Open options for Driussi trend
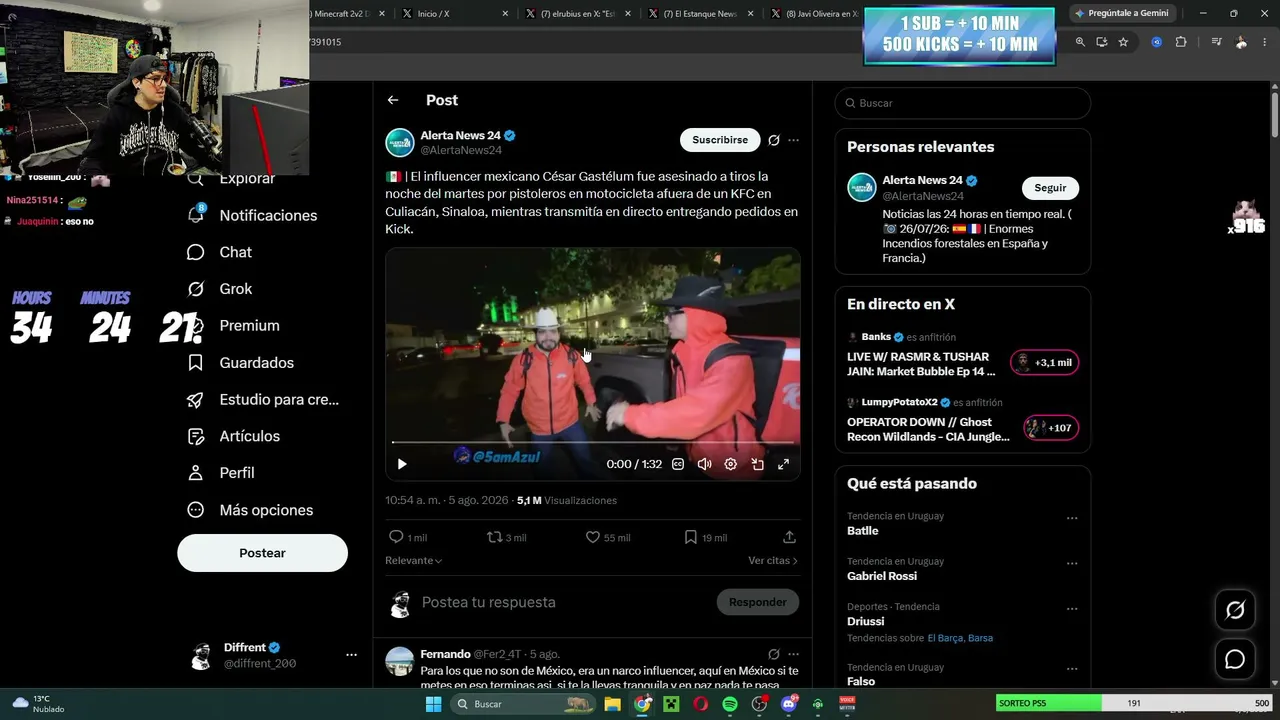This screenshot has height=720, width=1280. 1072,608
